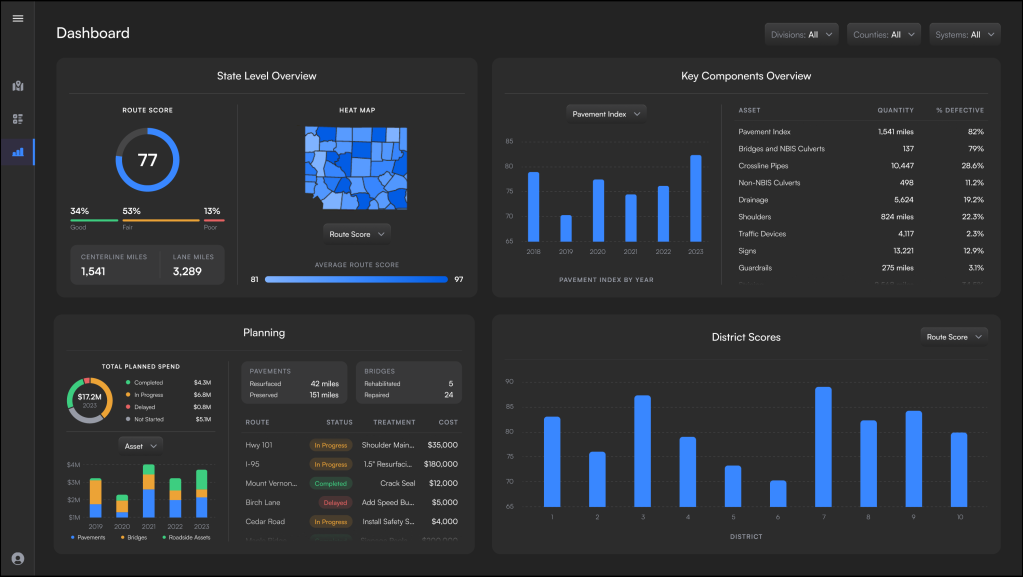Click the user profile icon at bottom left
Image resolution: width=1023 pixels, height=577 pixels.
click(x=17, y=559)
